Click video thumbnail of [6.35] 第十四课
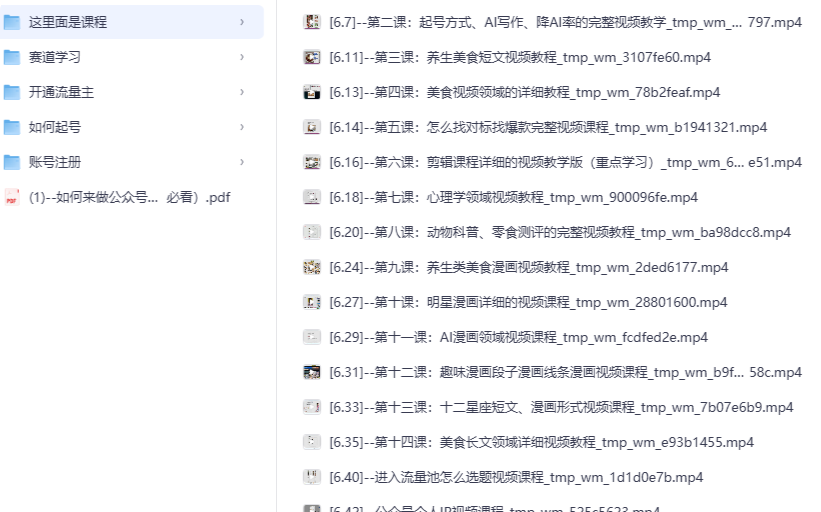Screen dimensions: 821x512 point(312,442)
